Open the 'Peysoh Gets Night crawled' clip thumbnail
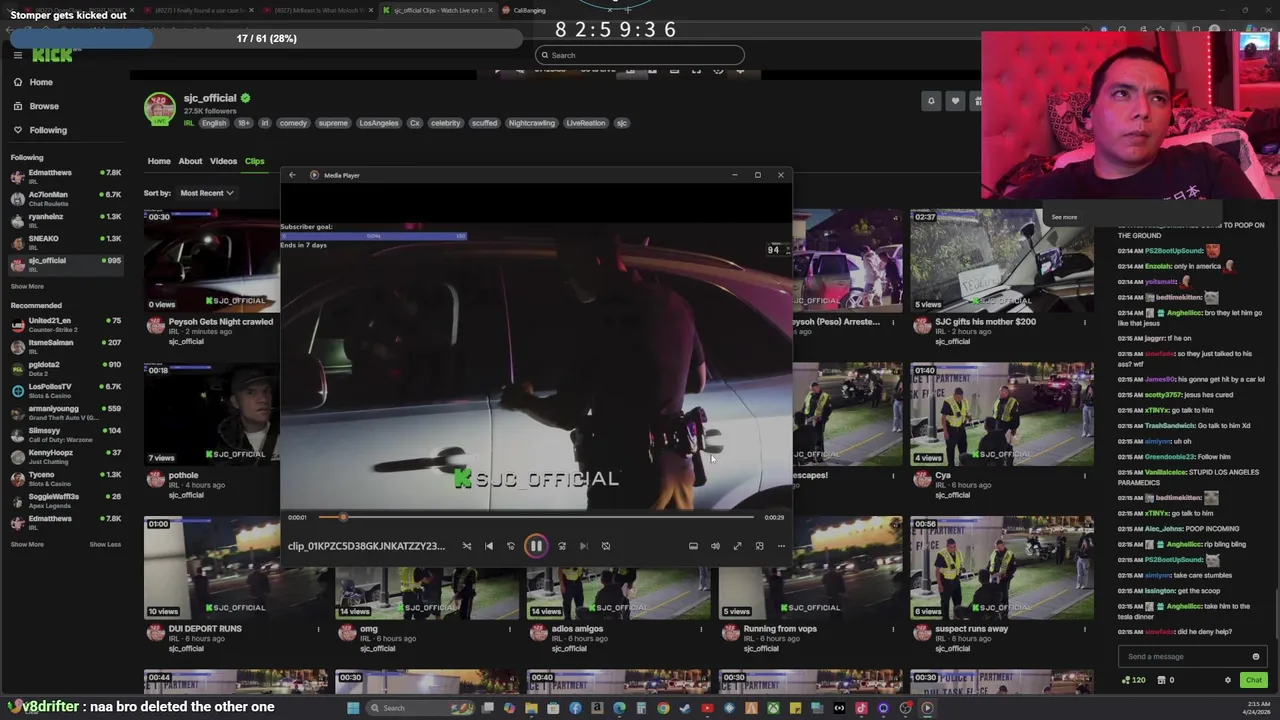This screenshot has width=1280, height=720. pyautogui.click(x=212, y=260)
